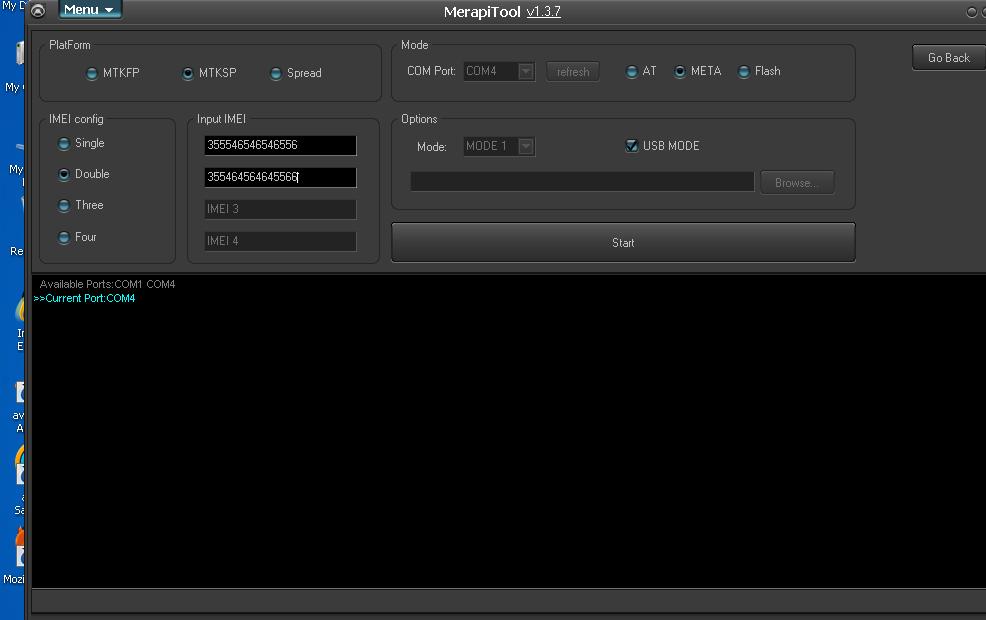
Task: Expand the MODE 1 dropdown
Action: point(526,147)
